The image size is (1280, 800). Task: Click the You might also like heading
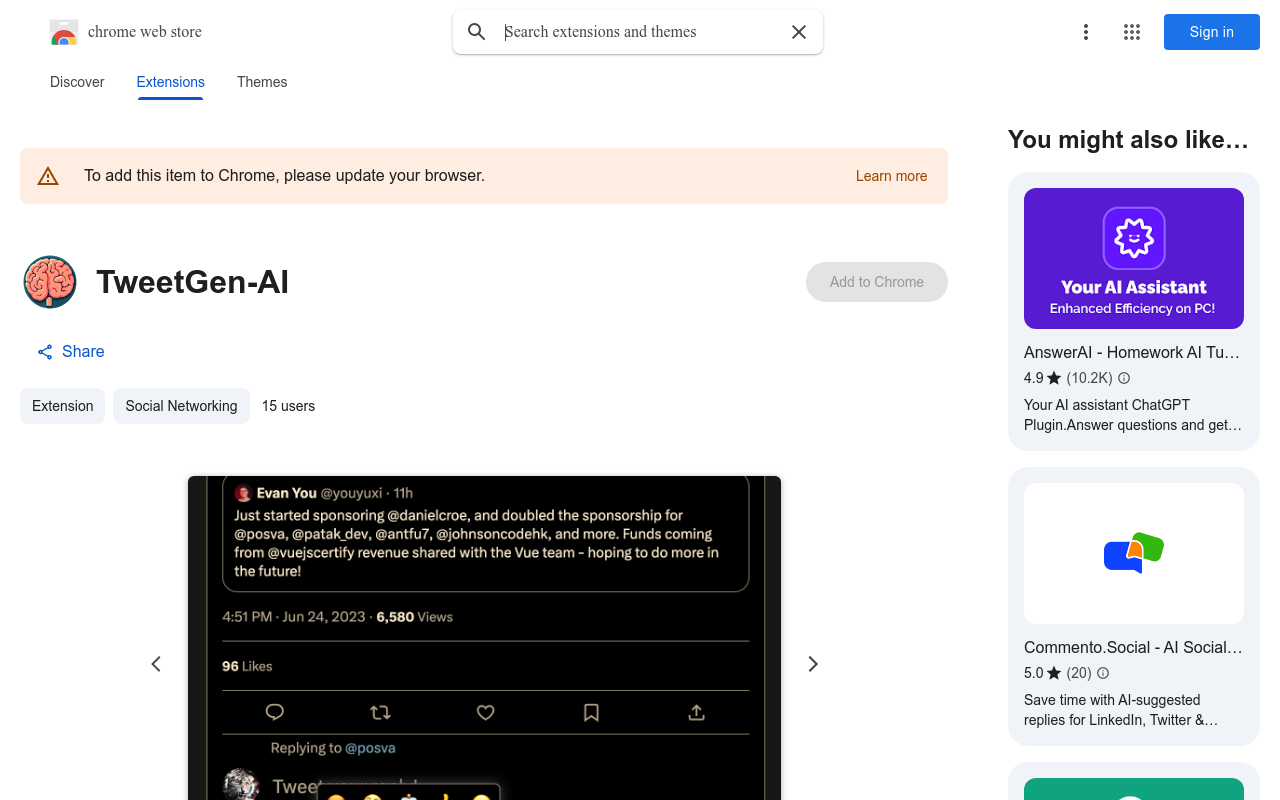pyautogui.click(x=1128, y=140)
